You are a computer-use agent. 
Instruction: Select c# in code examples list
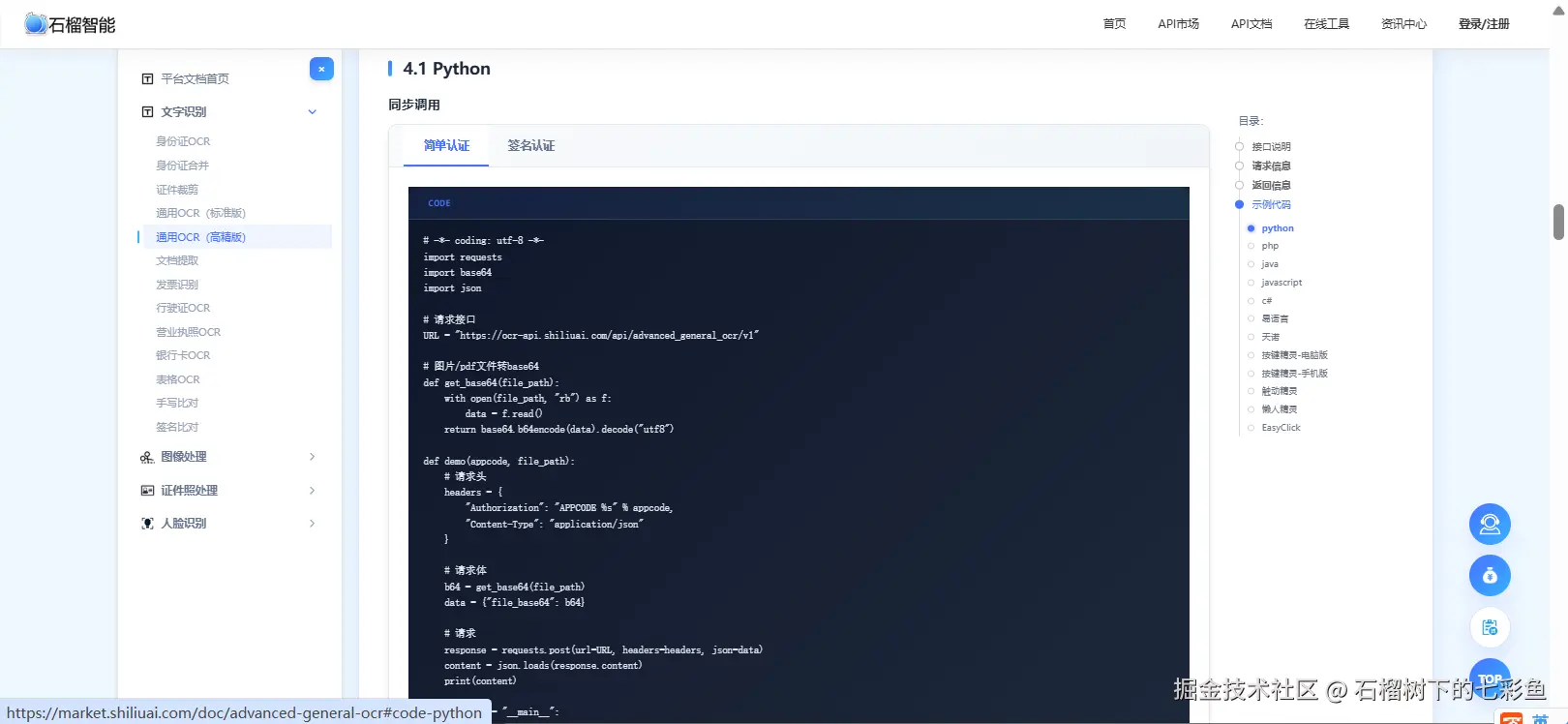click(x=1266, y=301)
